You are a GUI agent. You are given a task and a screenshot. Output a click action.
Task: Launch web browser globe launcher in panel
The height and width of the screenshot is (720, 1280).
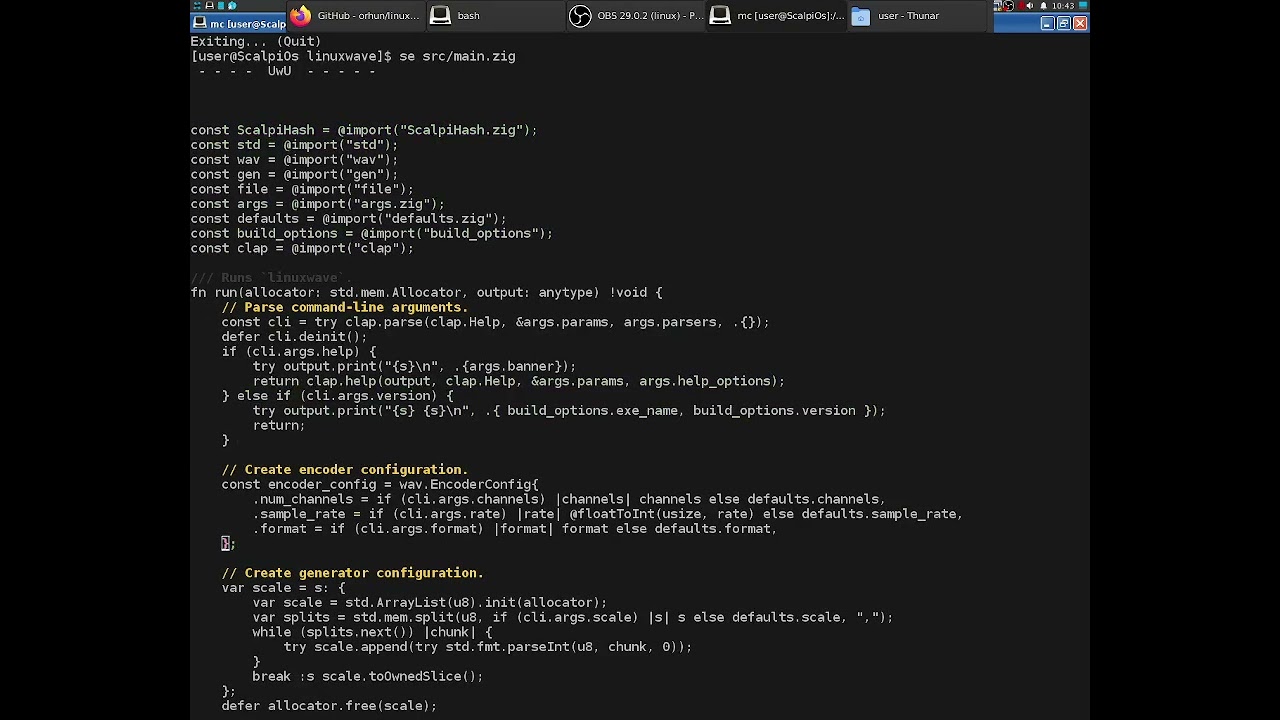(x=232, y=6)
